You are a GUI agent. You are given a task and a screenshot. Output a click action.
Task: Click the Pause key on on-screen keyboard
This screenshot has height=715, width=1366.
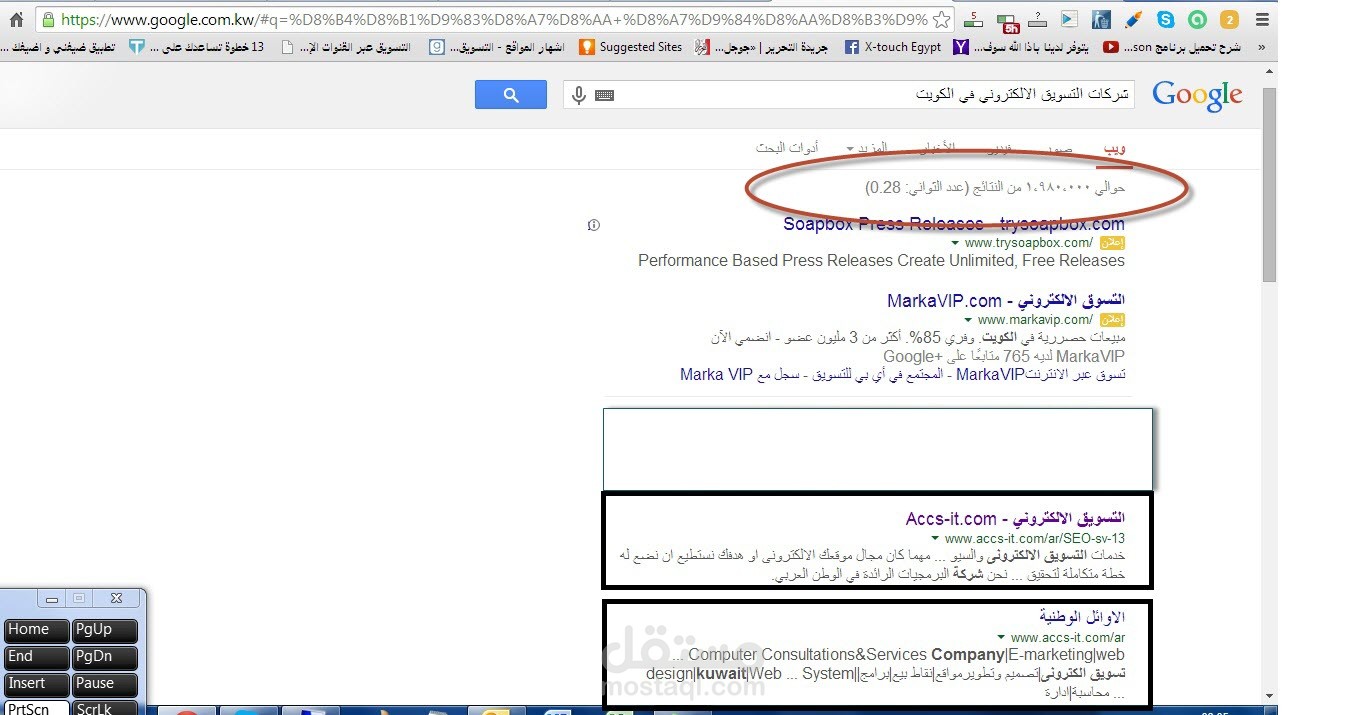click(x=104, y=684)
